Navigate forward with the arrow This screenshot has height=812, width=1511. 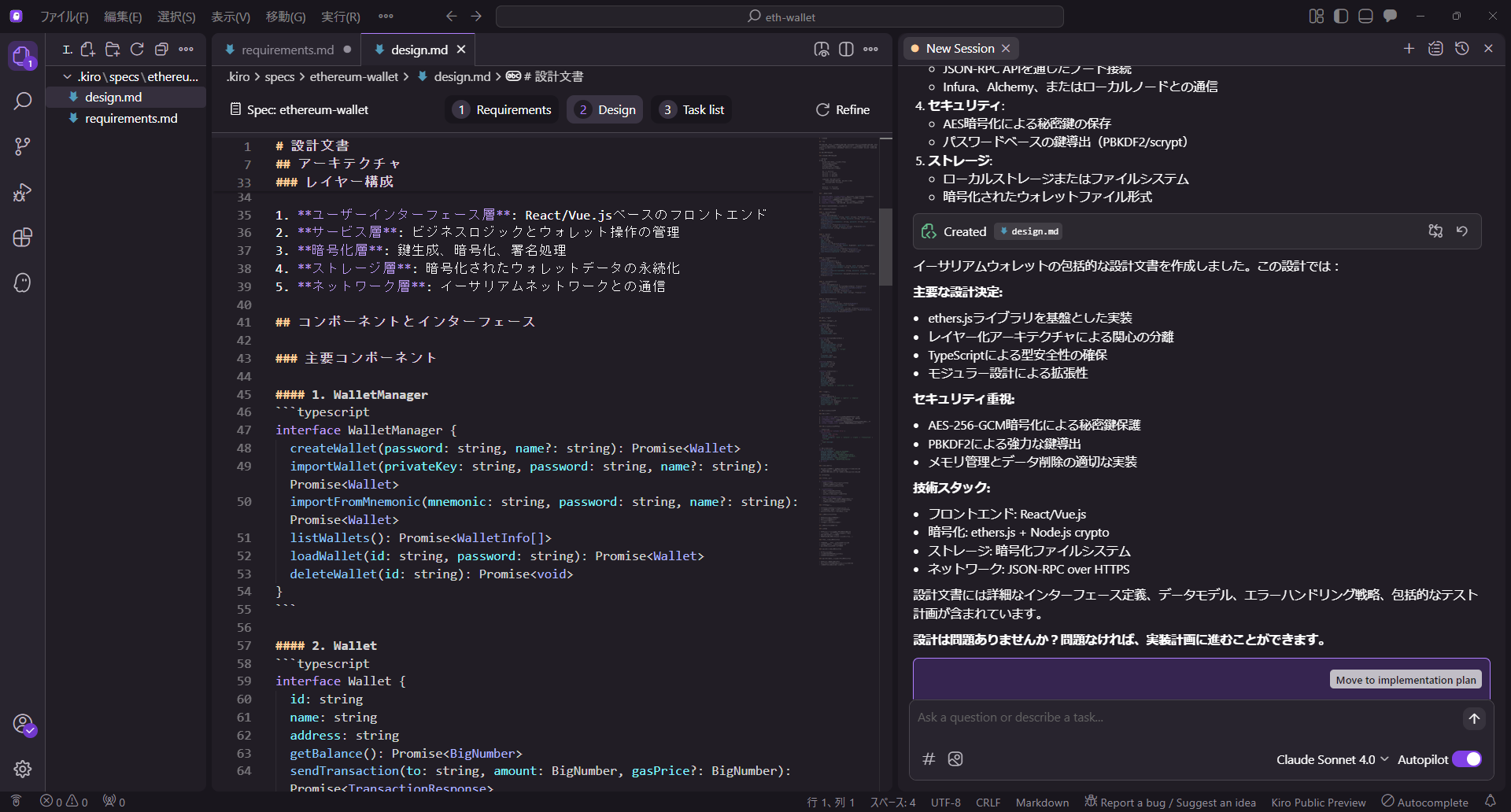tap(476, 16)
